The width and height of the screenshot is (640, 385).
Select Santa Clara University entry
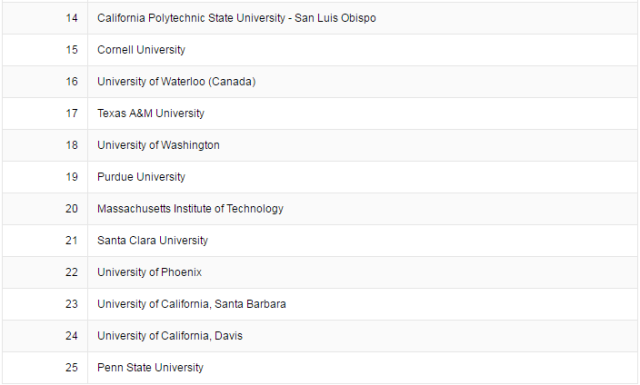(153, 241)
